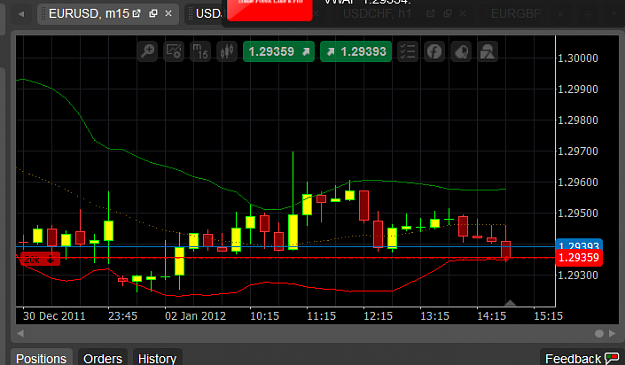Image resolution: width=625 pixels, height=365 pixels.
Task: Close the EURUSD, m15 chart tab
Action: (x=169, y=14)
